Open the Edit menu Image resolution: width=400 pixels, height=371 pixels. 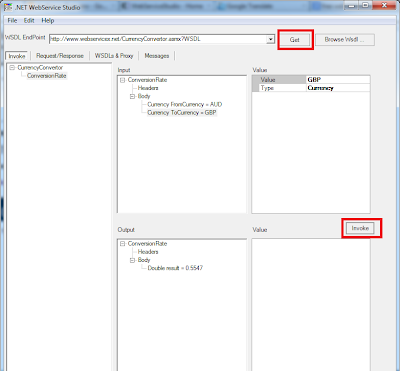click(x=29, y=20)
